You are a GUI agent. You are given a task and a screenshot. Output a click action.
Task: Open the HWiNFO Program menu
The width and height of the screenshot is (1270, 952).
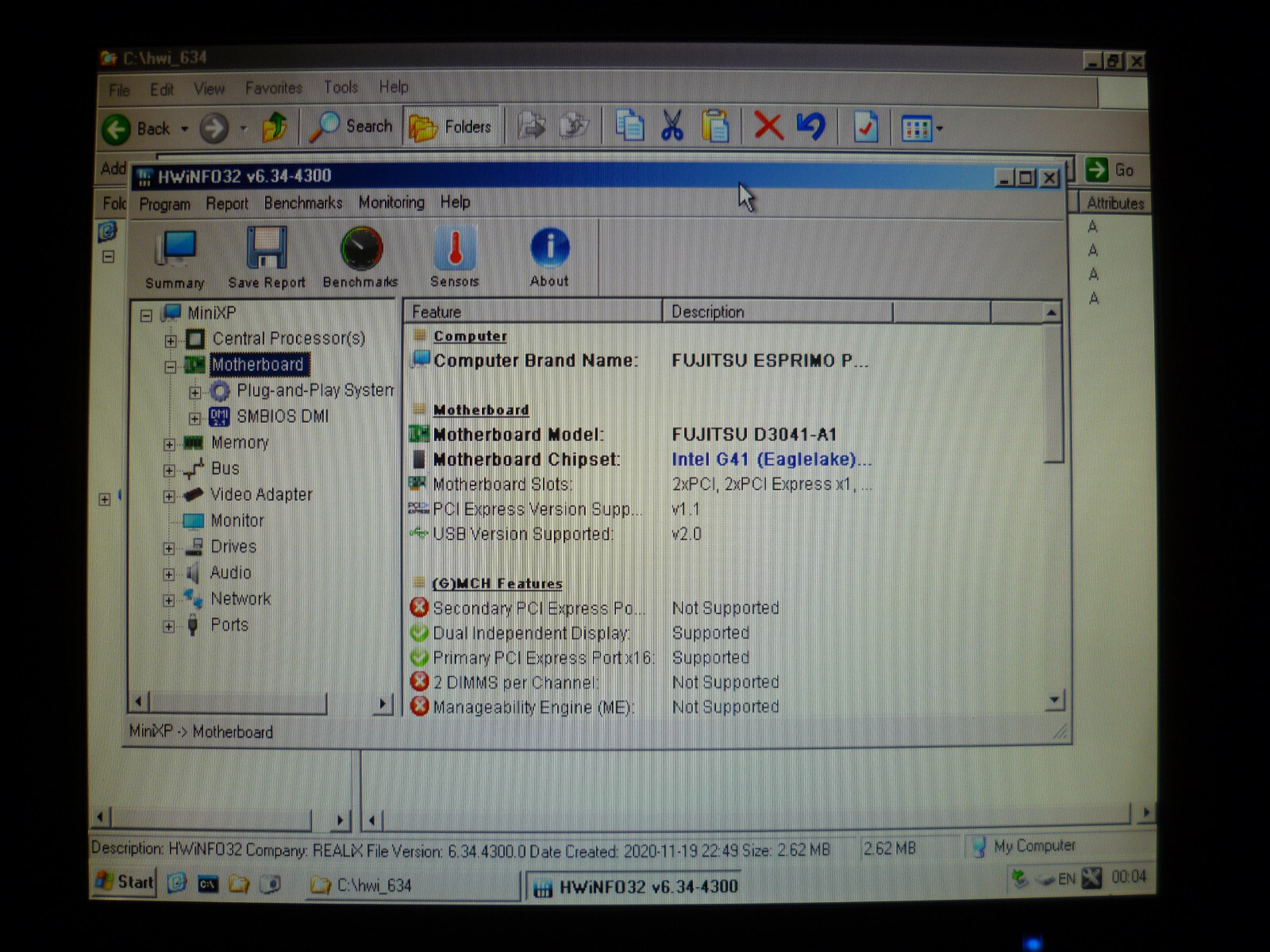[164, 204]
